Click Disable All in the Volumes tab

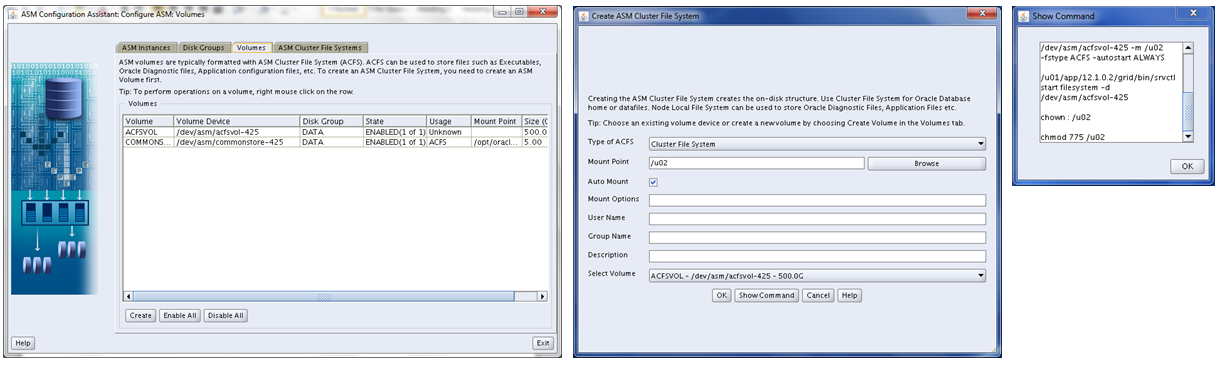point(226,315)
